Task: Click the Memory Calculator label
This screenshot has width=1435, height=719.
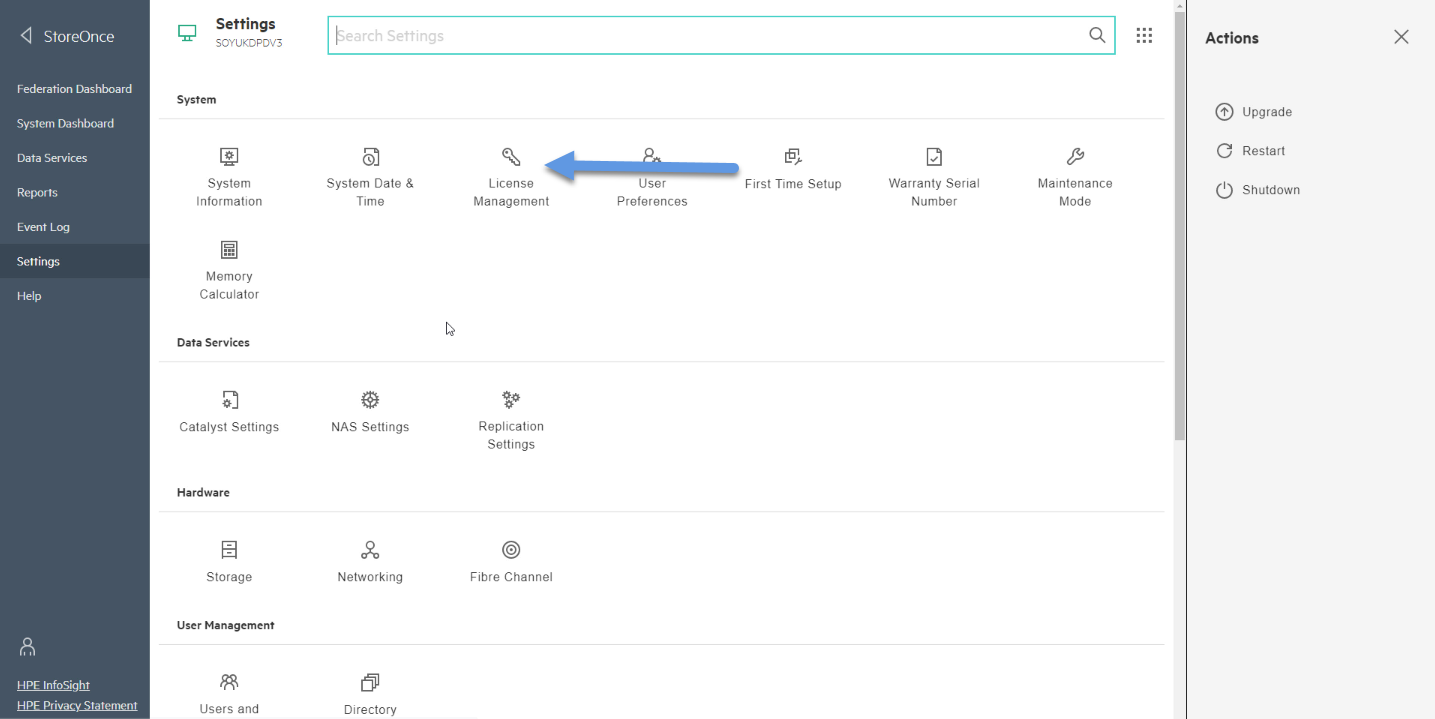Action: click(229, 286)
